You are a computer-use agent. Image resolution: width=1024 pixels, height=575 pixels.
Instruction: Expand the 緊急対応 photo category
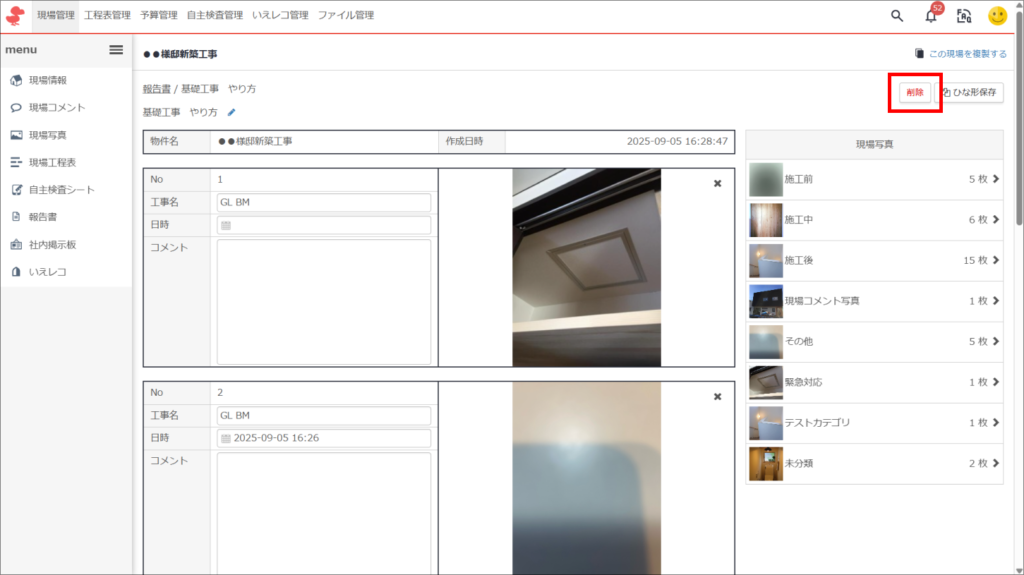pyautogui.click(x=995, y=382)
